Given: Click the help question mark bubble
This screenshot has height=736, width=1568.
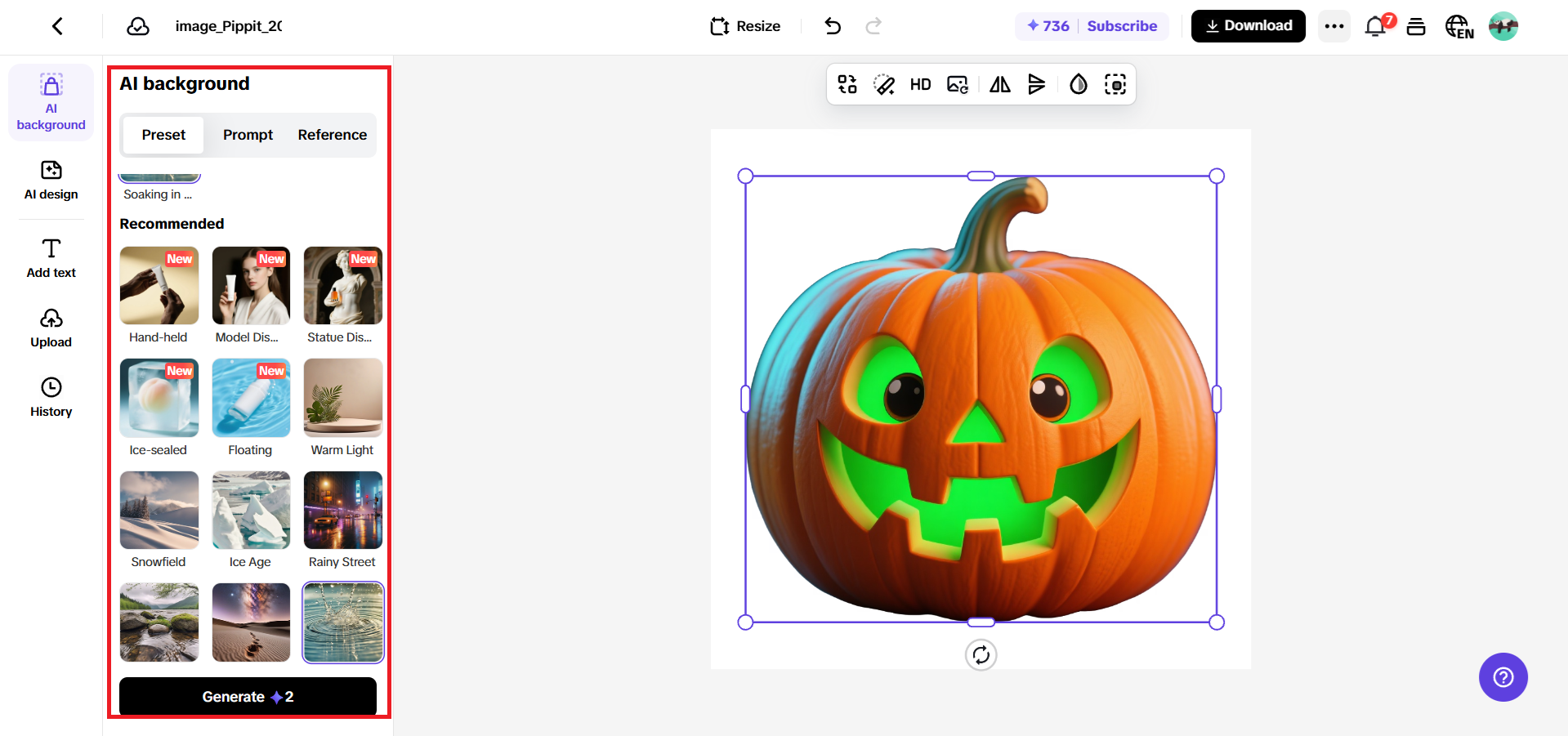Looking at the screenshot, I should coord(1503,677).
